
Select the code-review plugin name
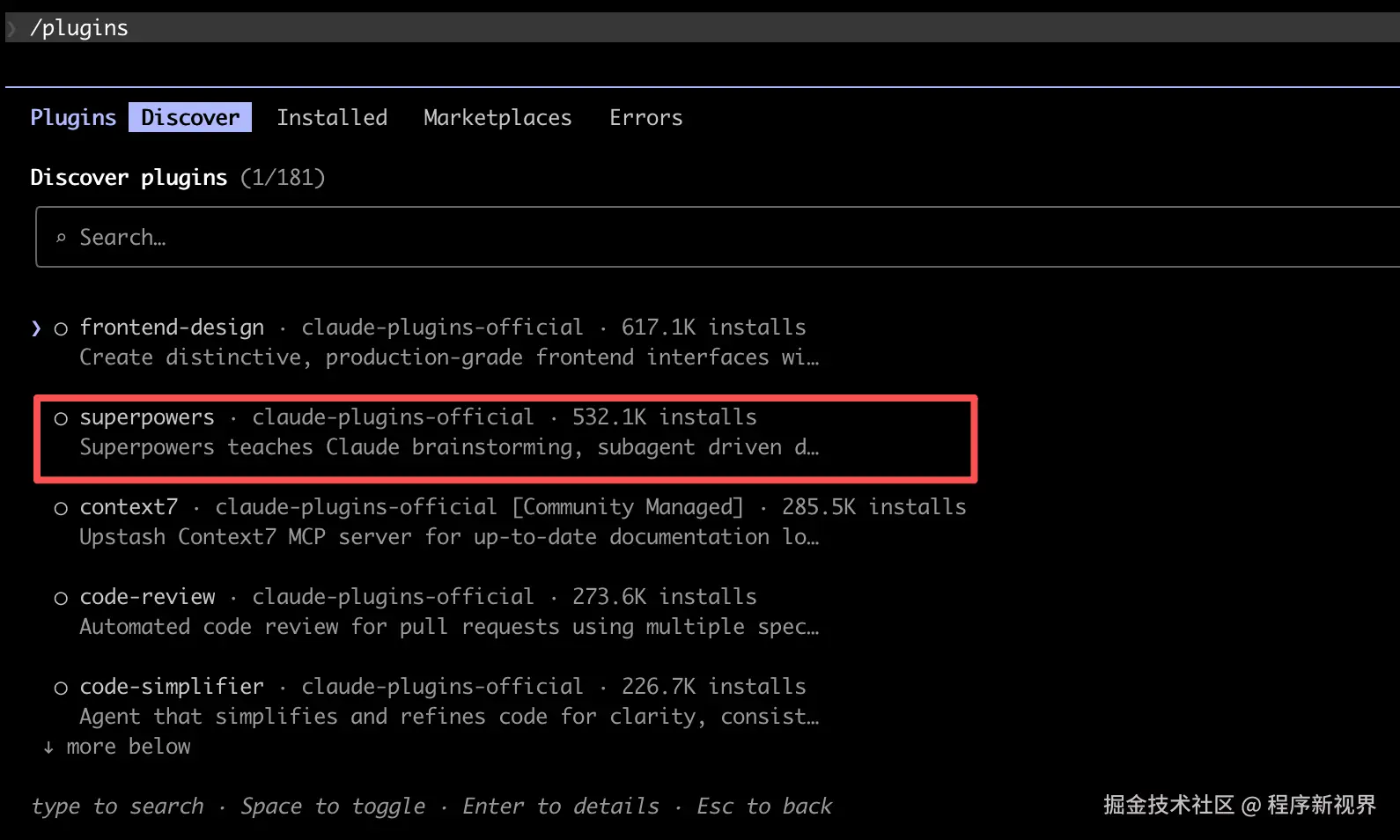(147, 596)
